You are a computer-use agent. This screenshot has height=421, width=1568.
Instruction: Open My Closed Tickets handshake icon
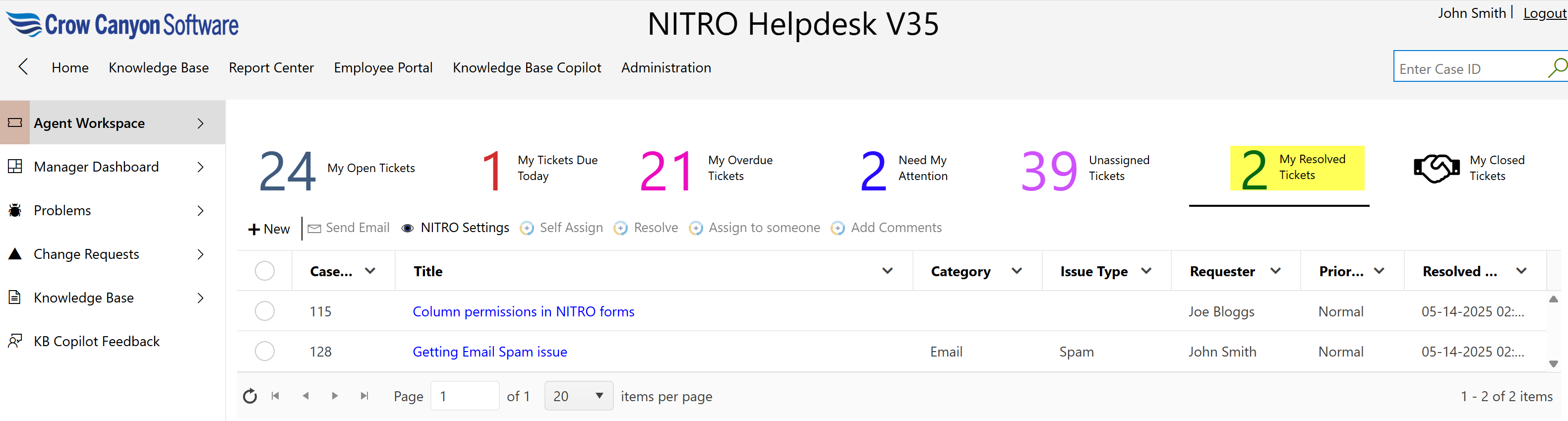click(x=1436, y=169)
